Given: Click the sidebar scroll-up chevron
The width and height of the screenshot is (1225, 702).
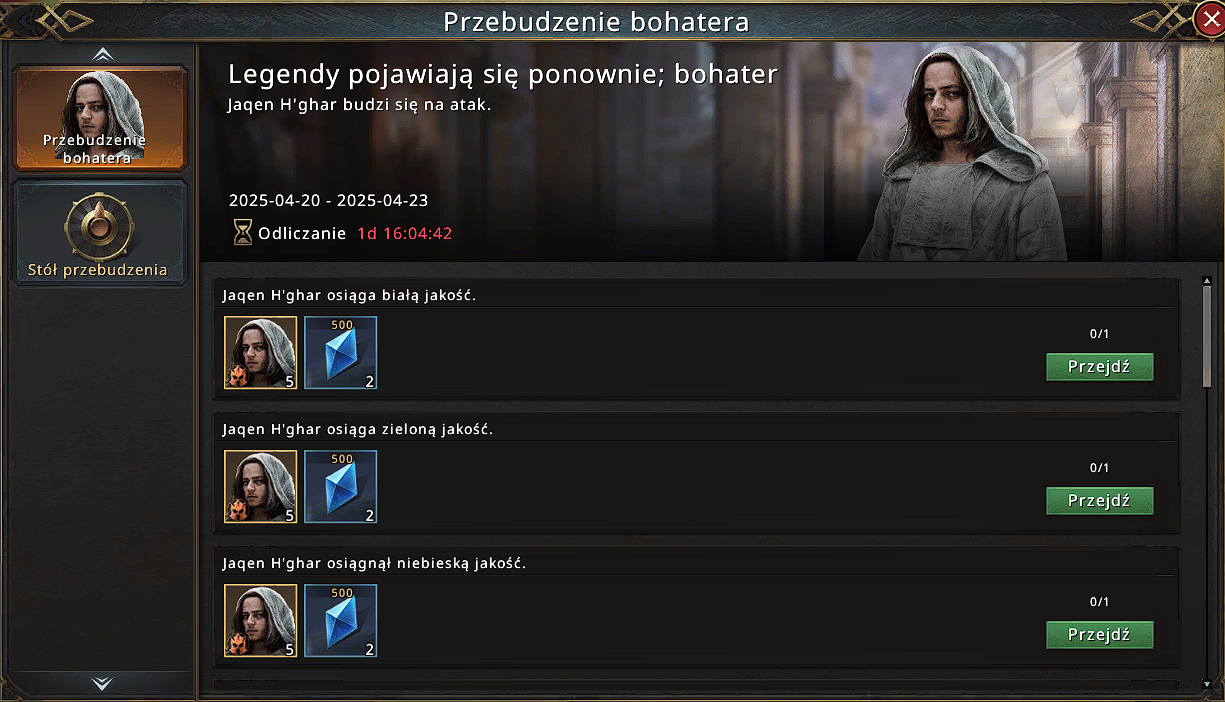Looking at the screenshot, I should point(102,54).
